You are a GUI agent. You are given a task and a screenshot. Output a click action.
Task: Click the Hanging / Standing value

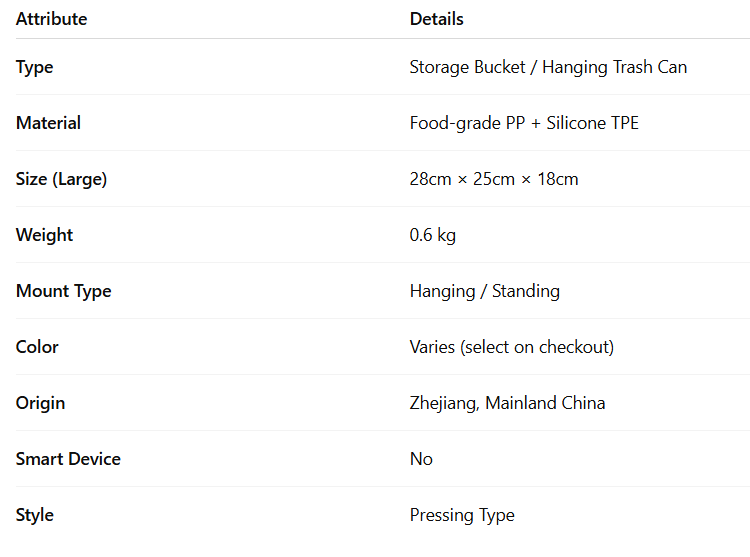(x=485, y=291)
